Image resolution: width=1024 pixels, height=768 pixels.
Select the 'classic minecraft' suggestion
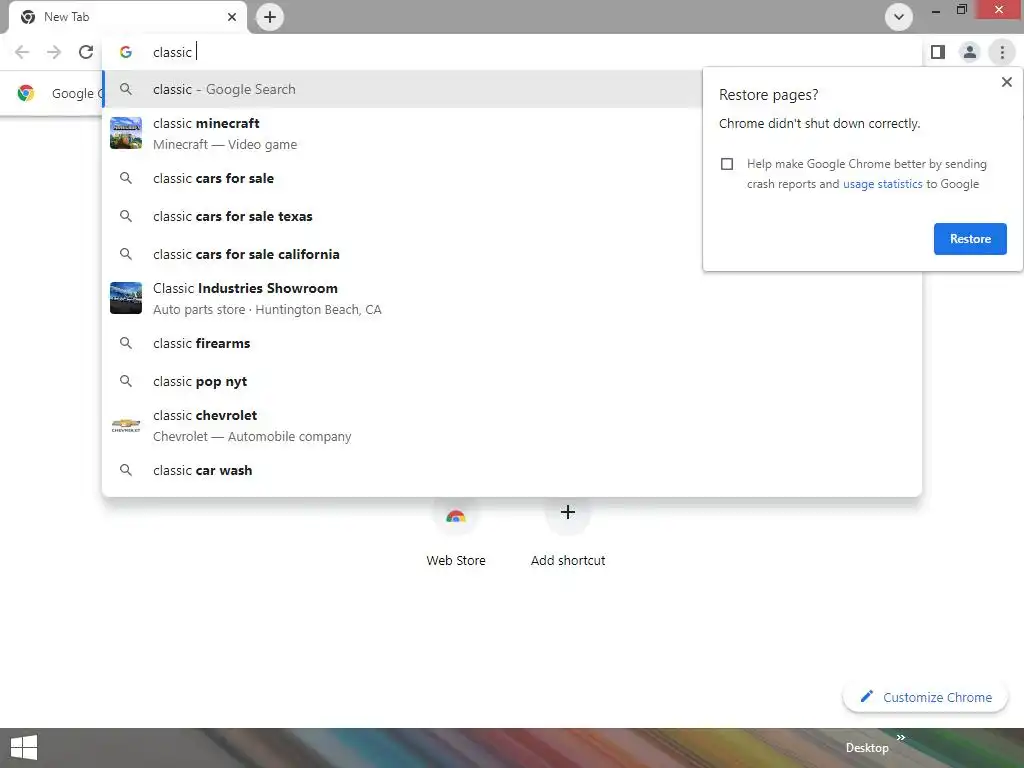[x=402, y=133]
